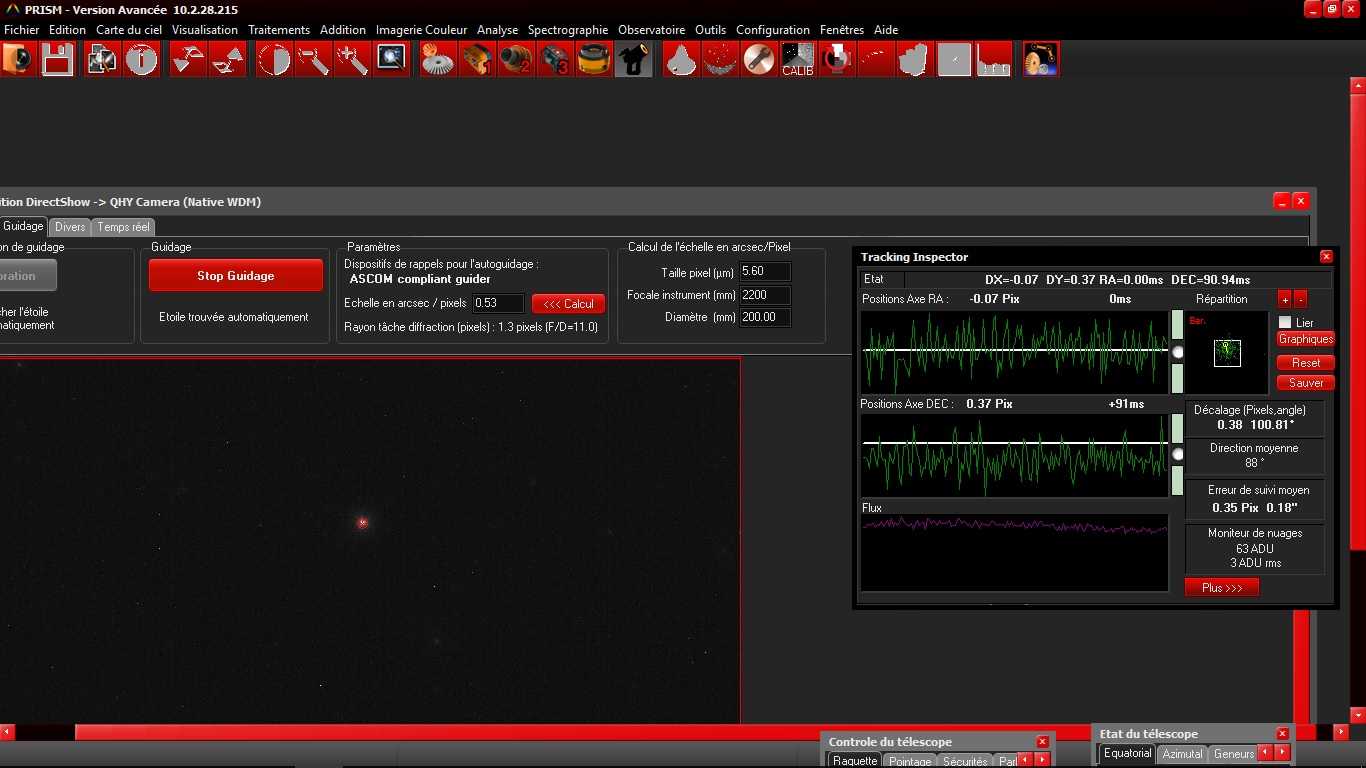Select the zoom out magnifier icon
The height and width of the screenshot is (768, 1366).
[x=313, y=60]
